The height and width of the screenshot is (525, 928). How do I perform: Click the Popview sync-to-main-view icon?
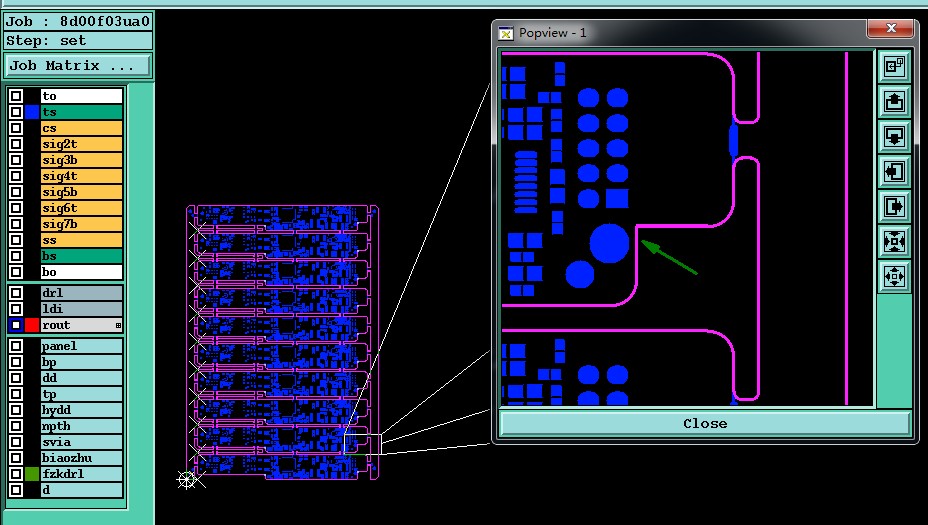(894, 66)
